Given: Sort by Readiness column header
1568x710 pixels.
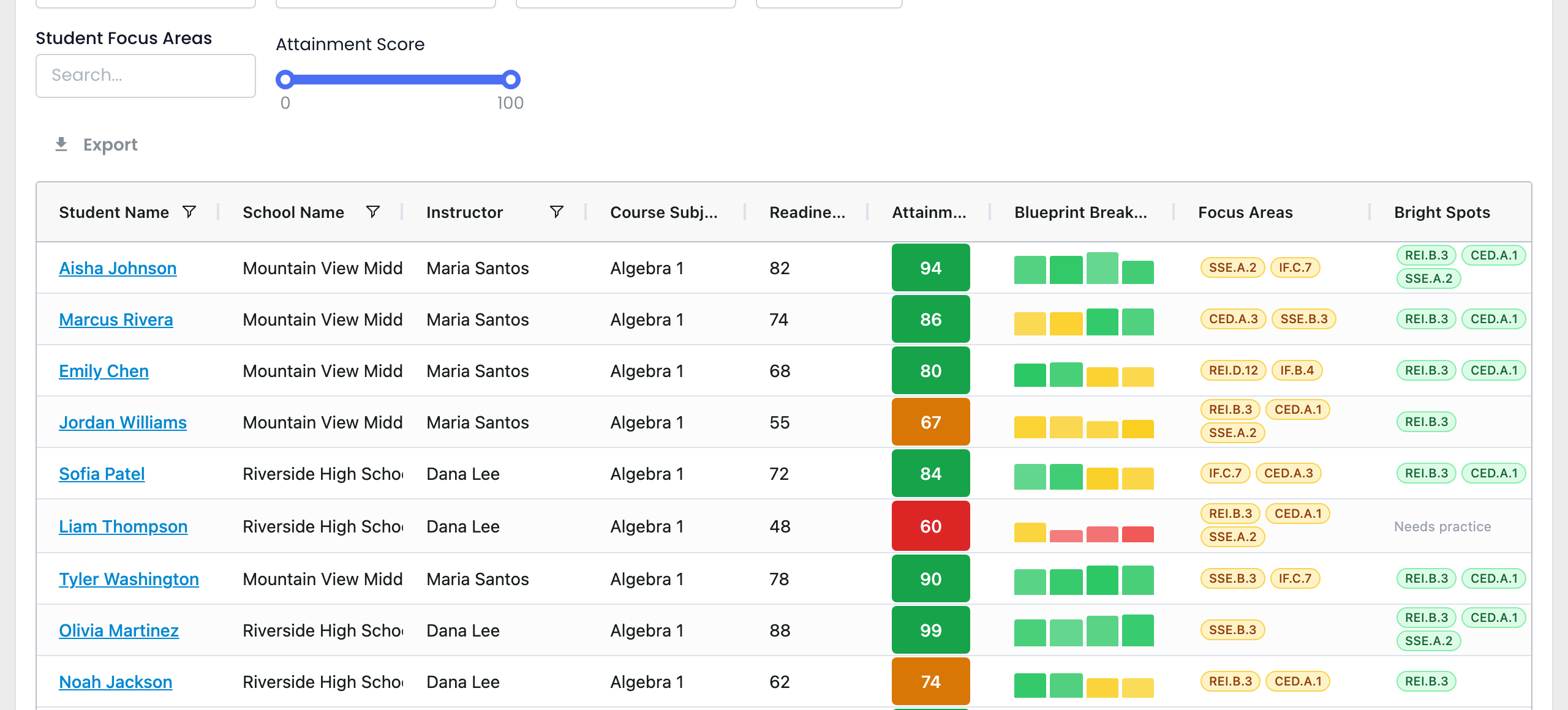Looking at the screenshot, I should point(807,212).
